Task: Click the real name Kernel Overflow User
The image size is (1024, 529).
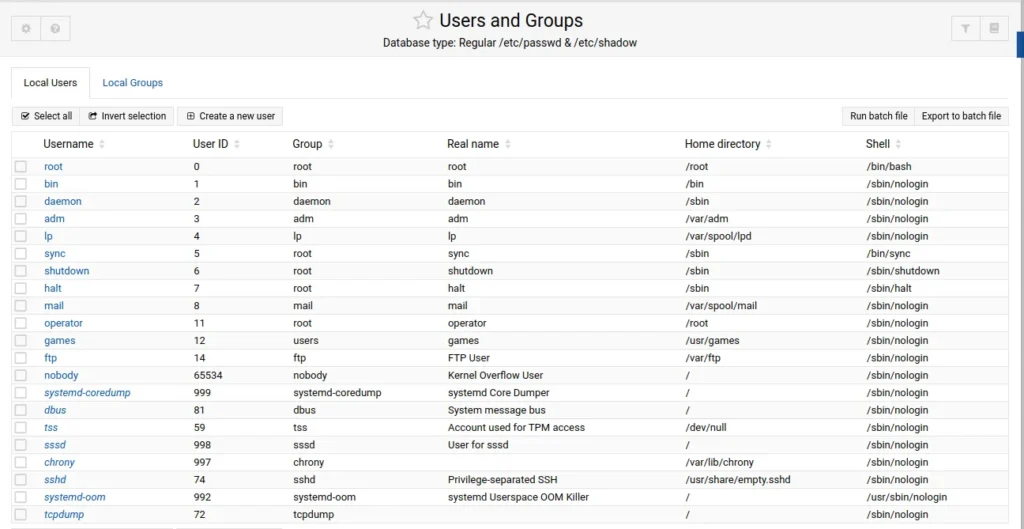Action: 496,376
